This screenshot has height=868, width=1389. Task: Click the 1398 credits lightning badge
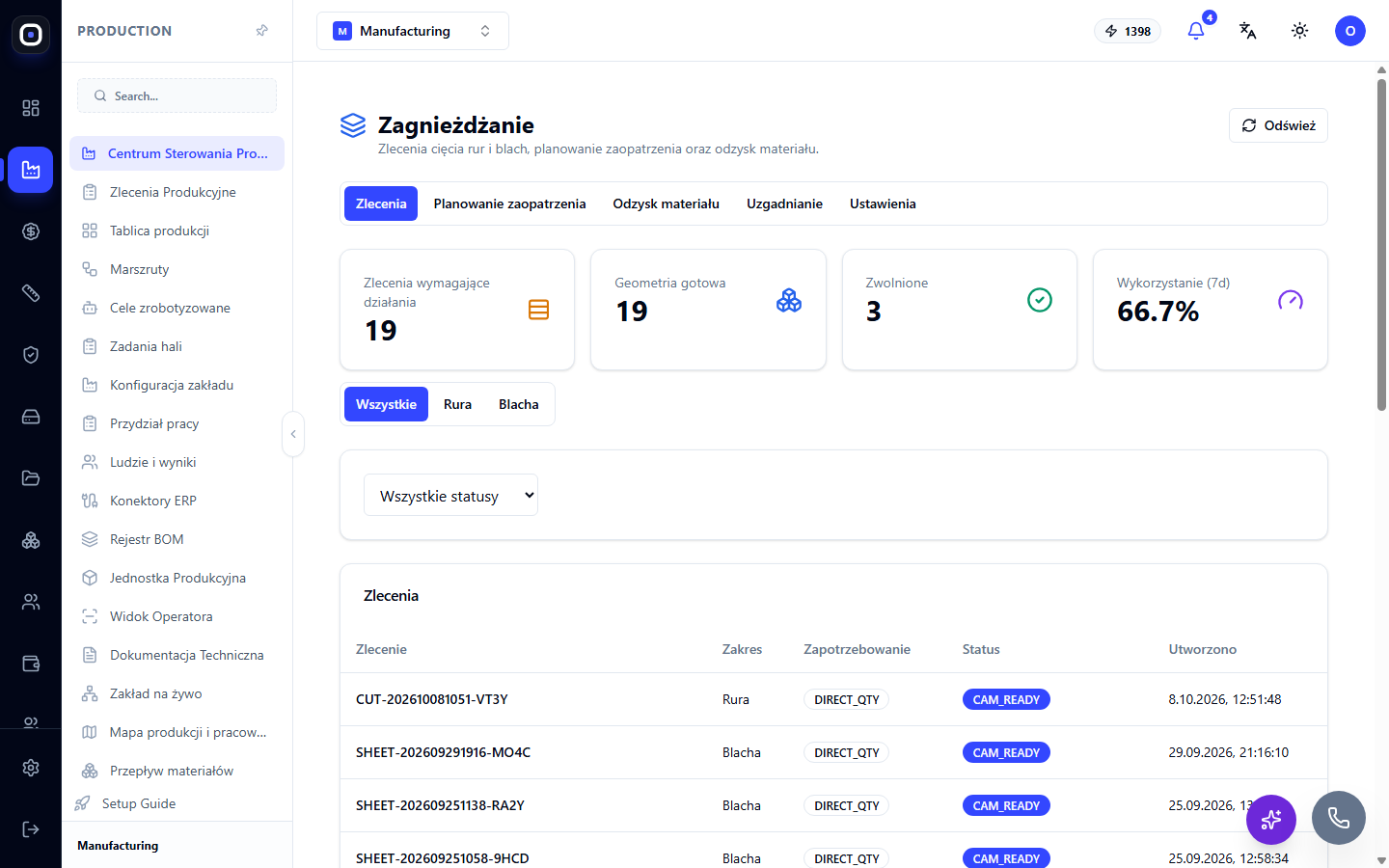1128,31
